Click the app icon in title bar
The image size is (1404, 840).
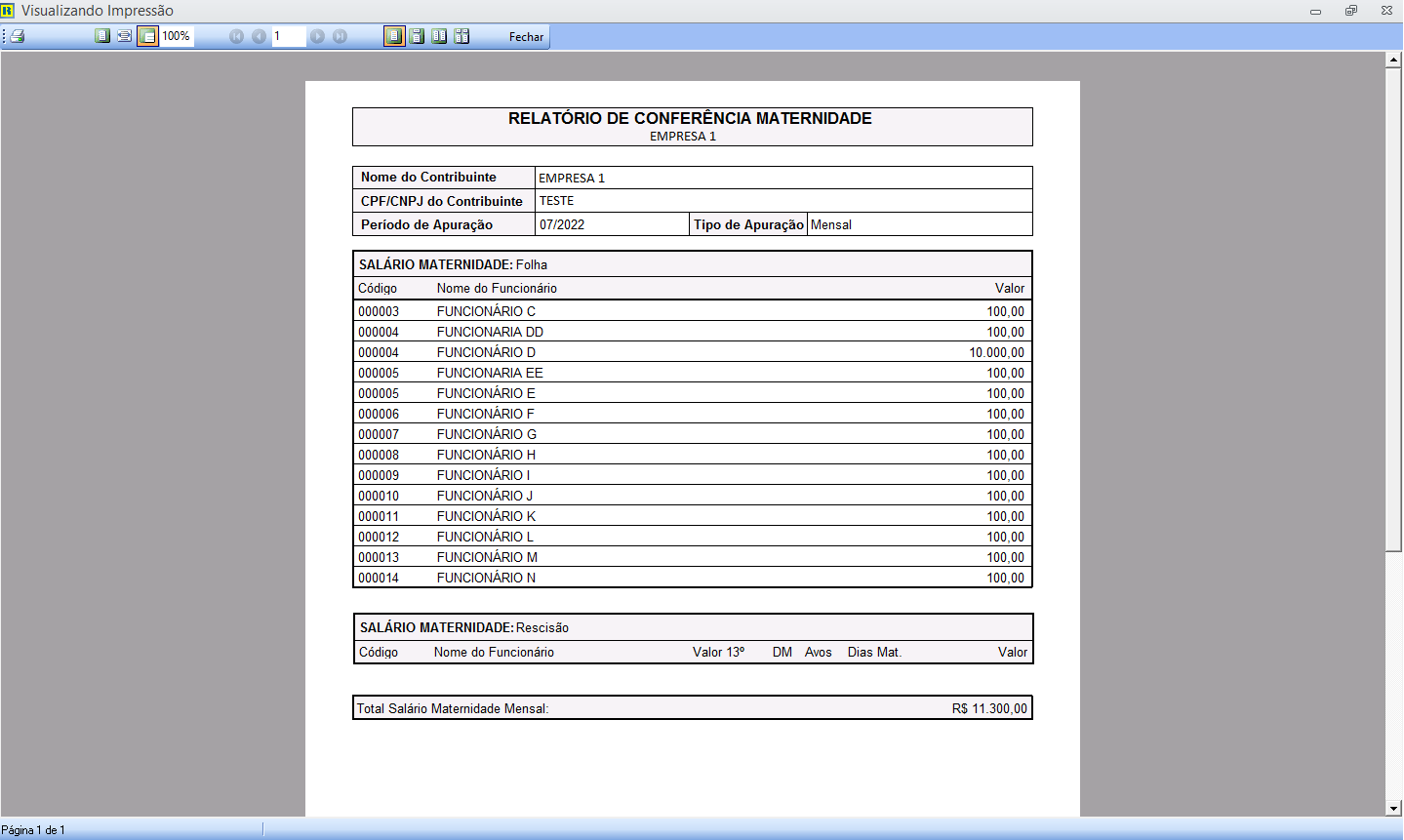(x=8, y=10)
